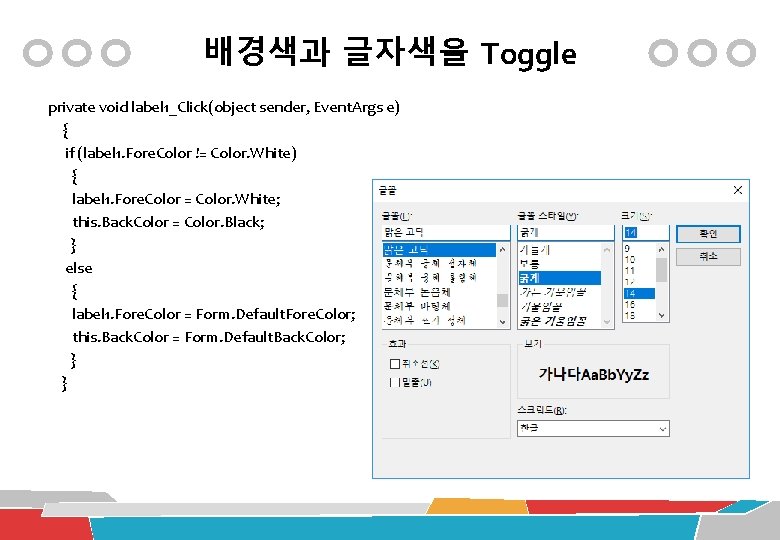Screen dimensions: 780x540
Task: Click style list scroll up arrow
Action: pos(607,250)
